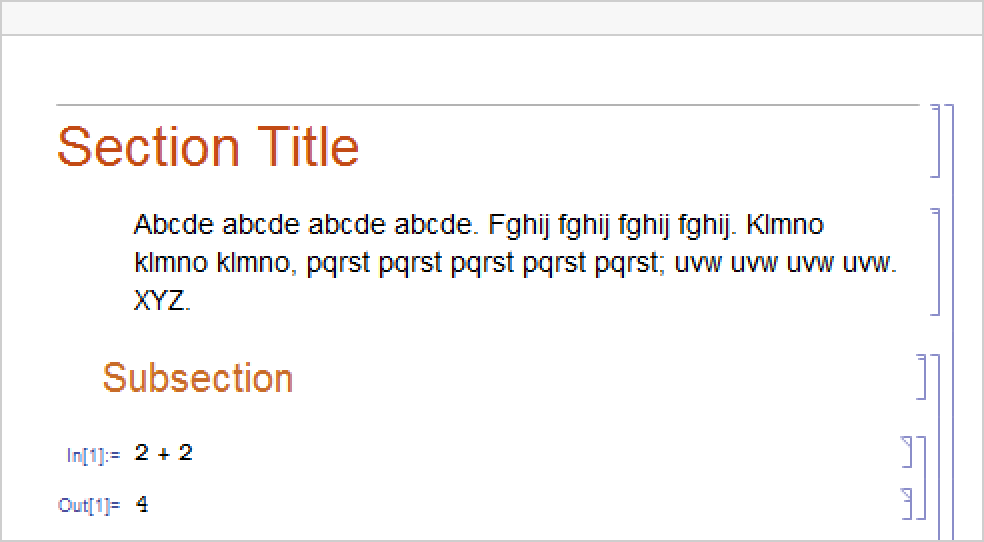
Task: Click the output result 4
Action: (x=142, y=505)
